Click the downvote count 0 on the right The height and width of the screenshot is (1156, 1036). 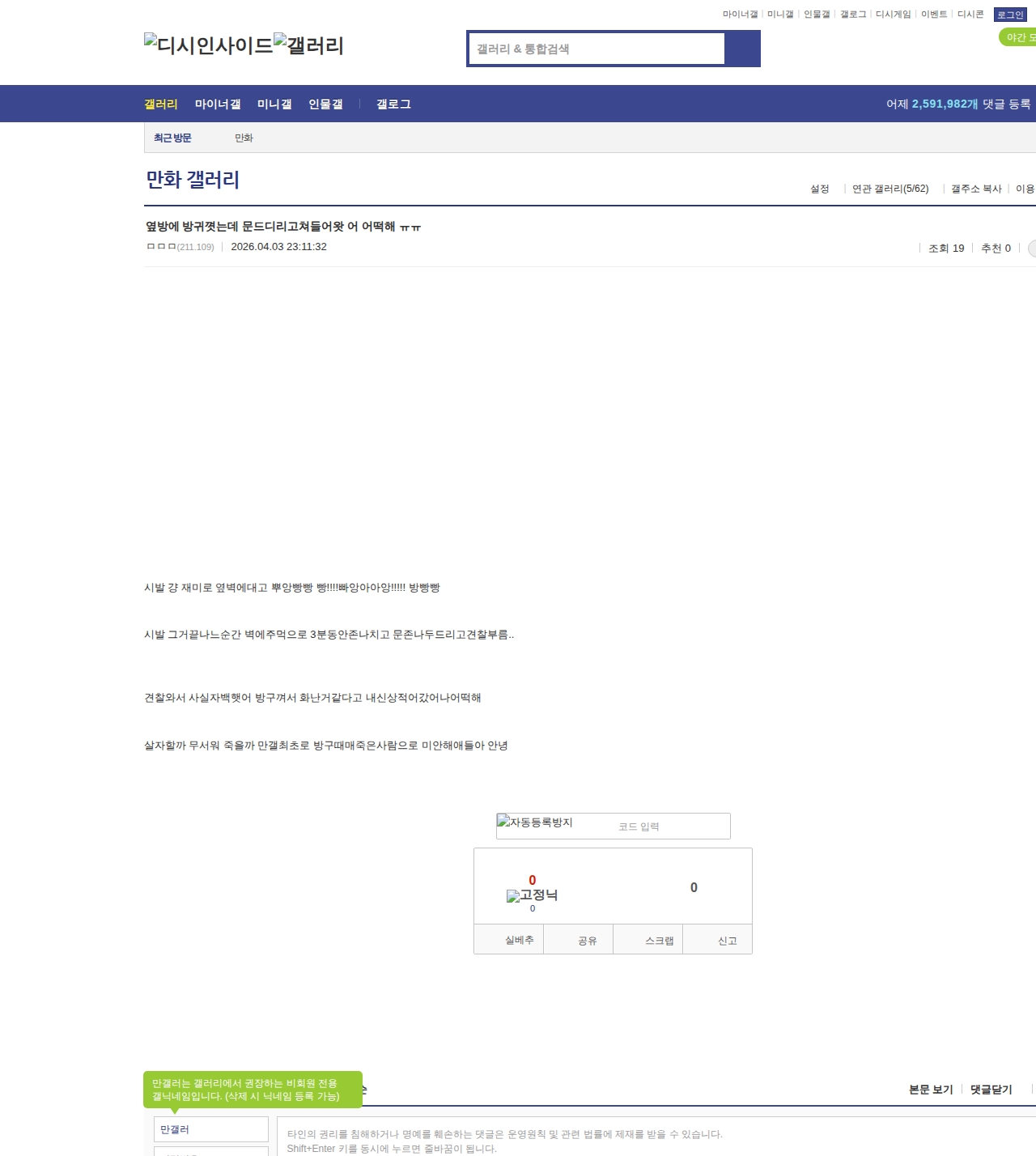(694, 887)
